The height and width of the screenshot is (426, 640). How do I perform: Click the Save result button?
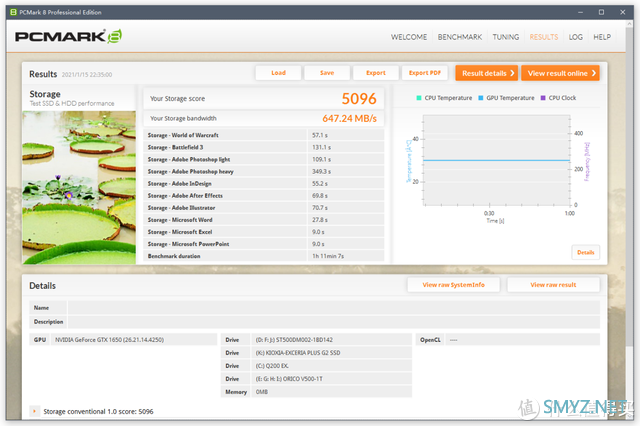click(x=327, y=73)
